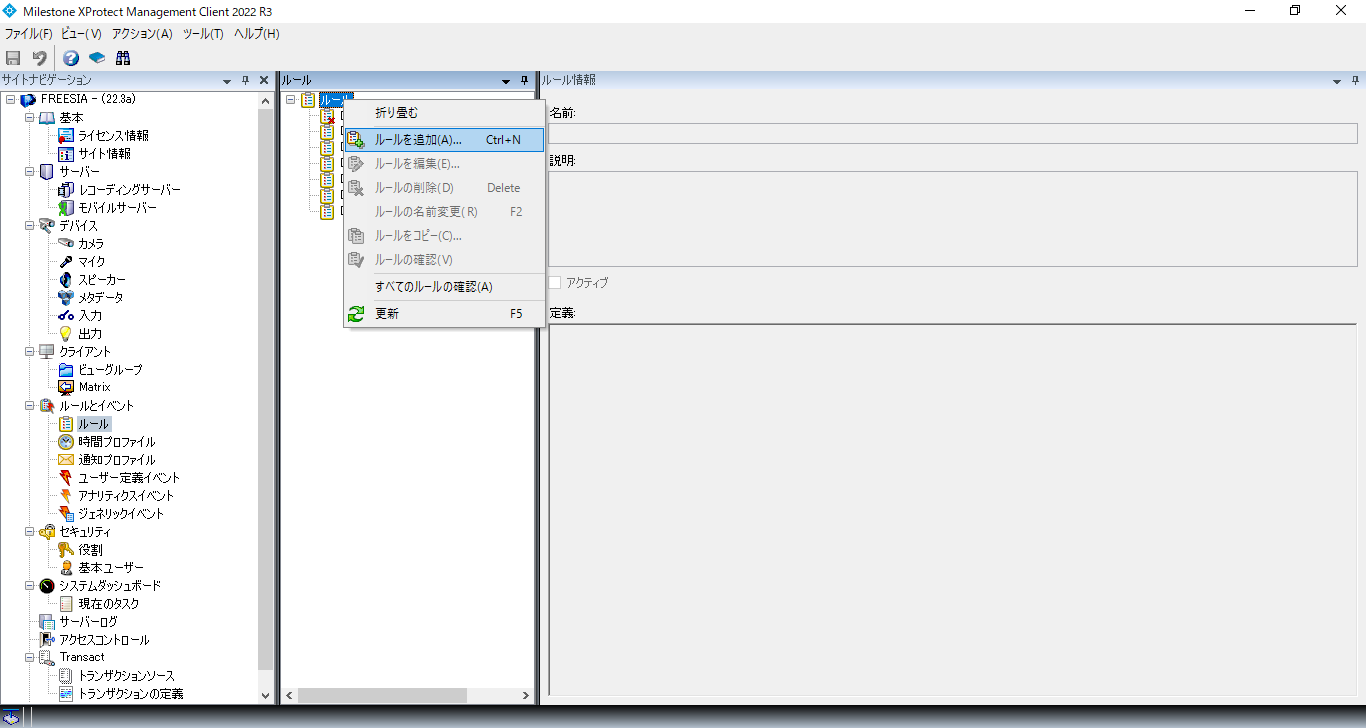Open ルール情報 panel dropdown arrow
Screen dimensions: 1366x728
[1337, 80]
